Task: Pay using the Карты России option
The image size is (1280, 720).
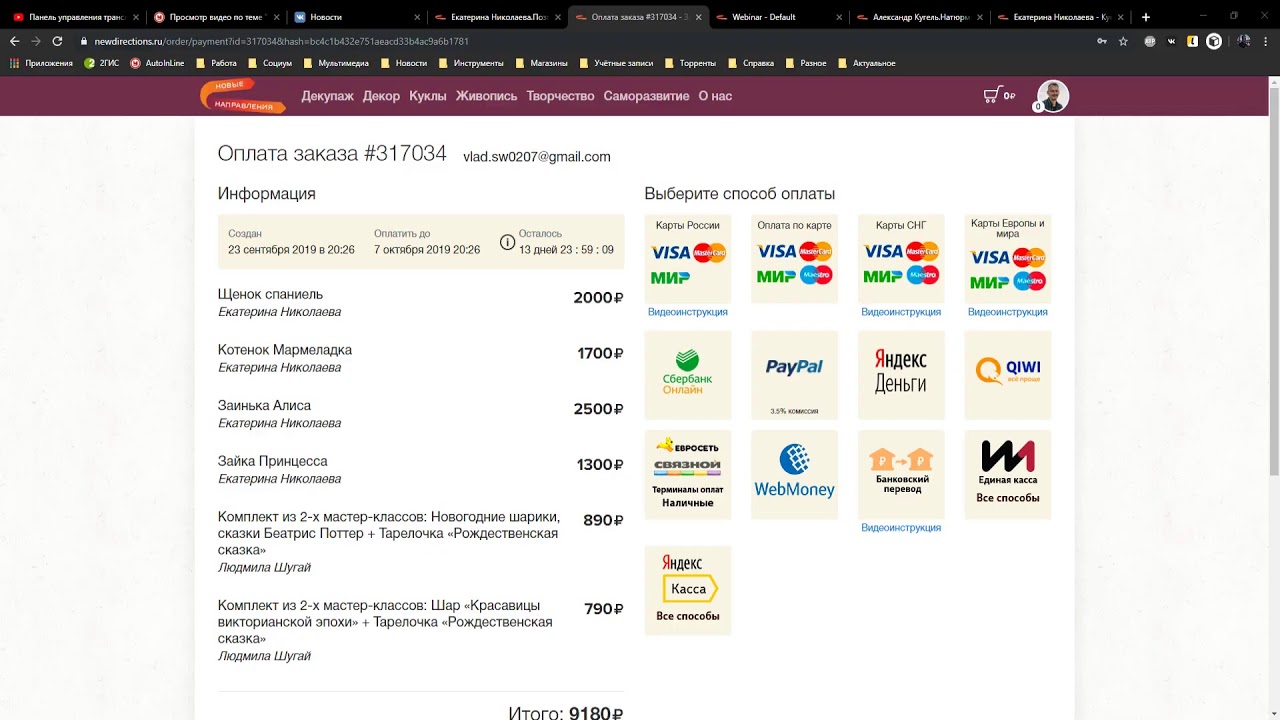Action: [x=688, y=258]
